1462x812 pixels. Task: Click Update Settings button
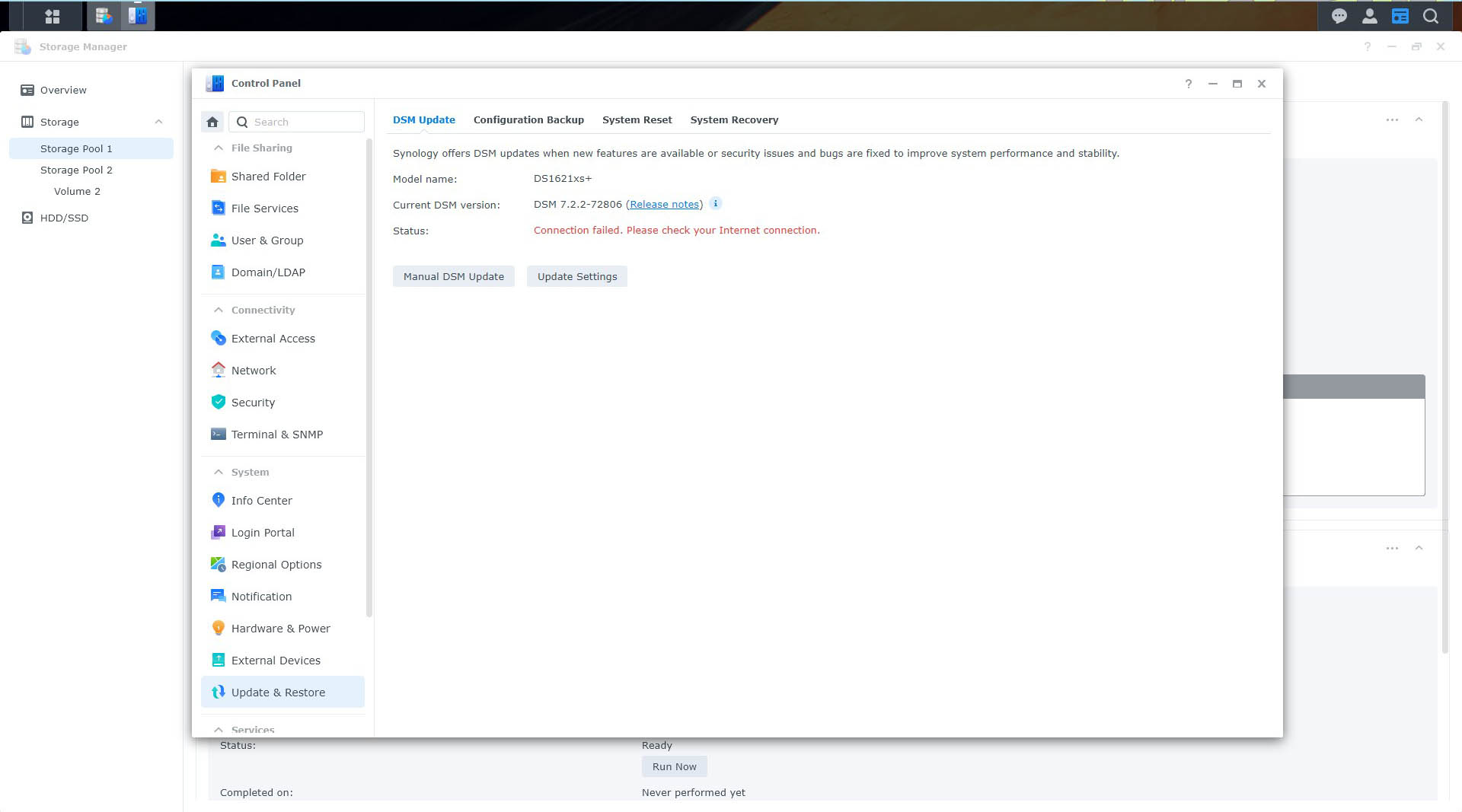coord(577,276)
